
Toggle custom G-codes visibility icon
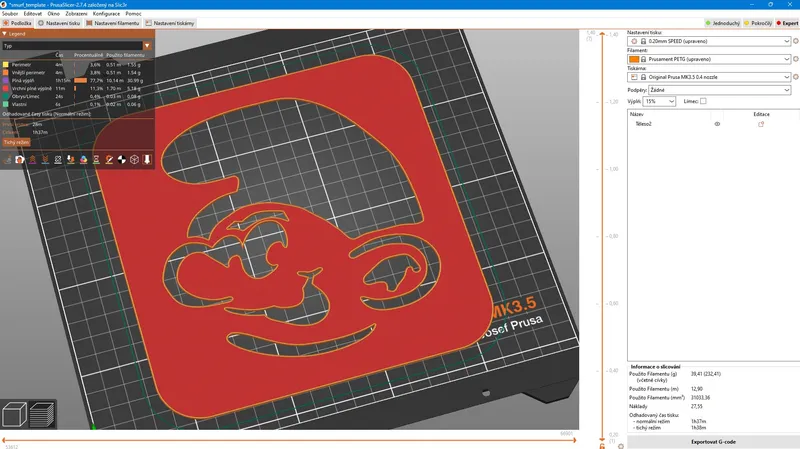tap(109, 160)
